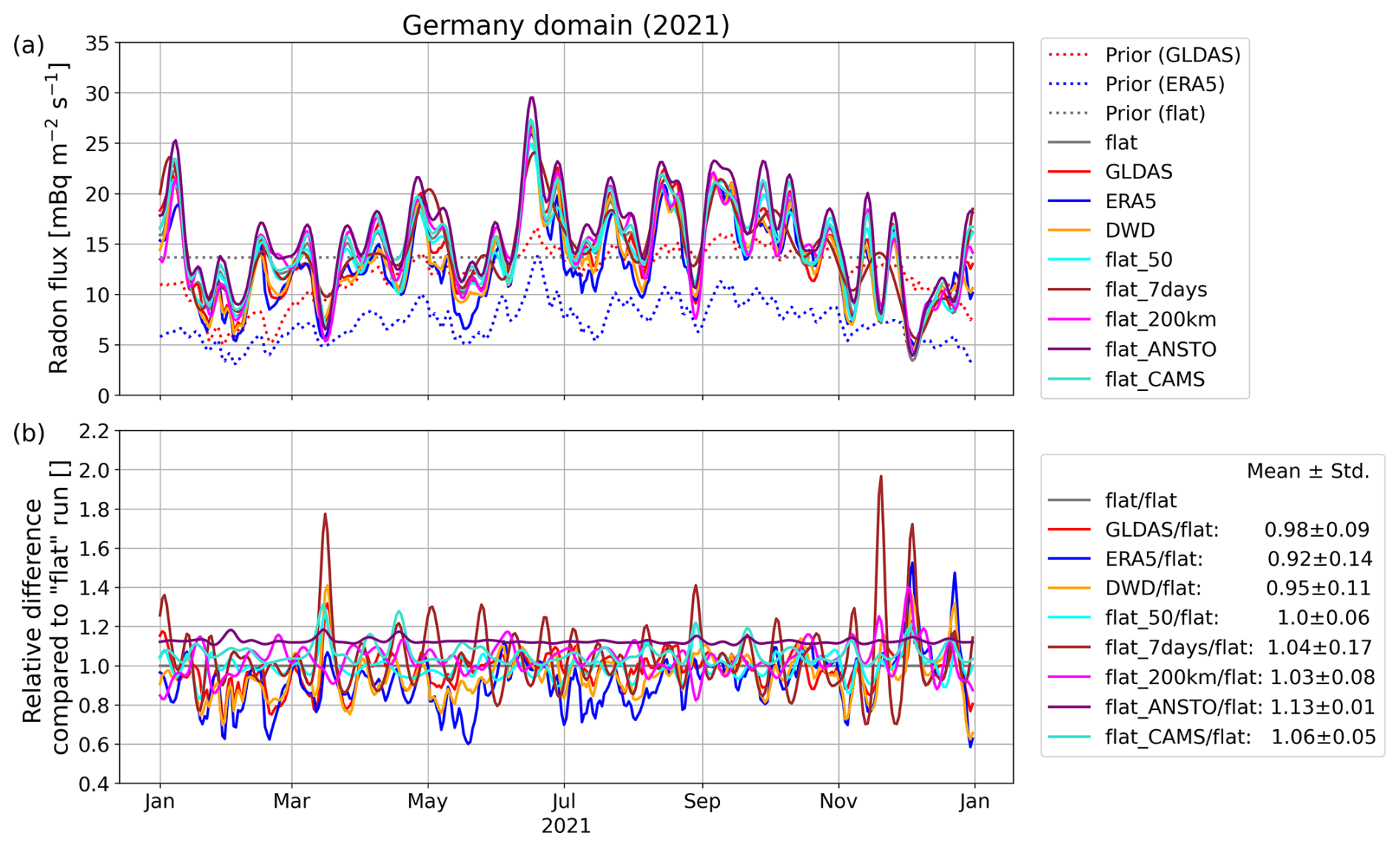1400x847 pixels.
Task: Click the red dotted Prior (GLDAS) legend line
Action: click(x=1068, y=55)
